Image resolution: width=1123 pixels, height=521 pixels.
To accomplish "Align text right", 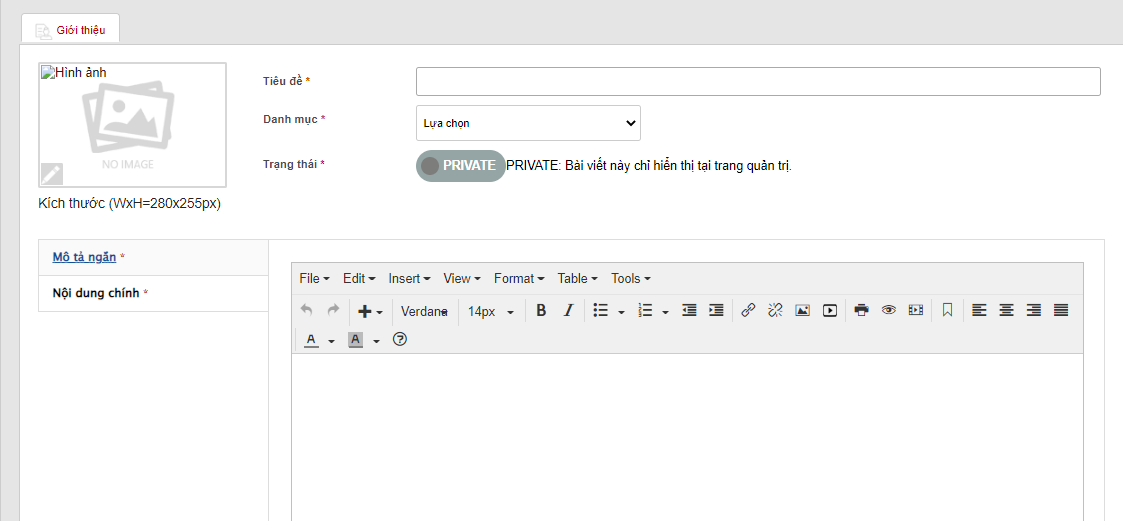I will [1033, 310].
